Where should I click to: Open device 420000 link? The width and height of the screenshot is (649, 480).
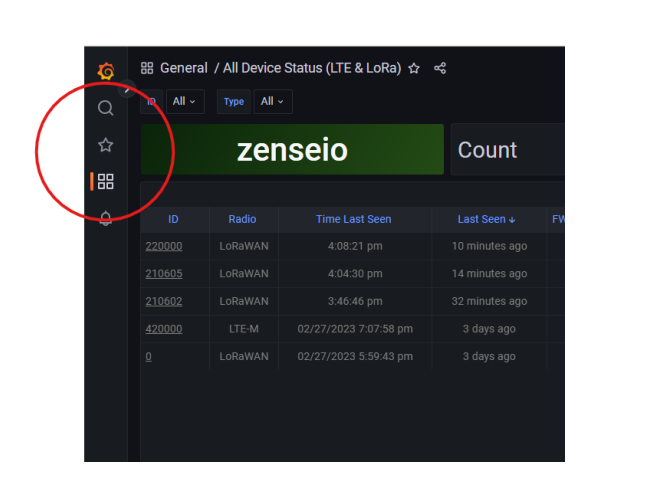click(x=163, y=329)
